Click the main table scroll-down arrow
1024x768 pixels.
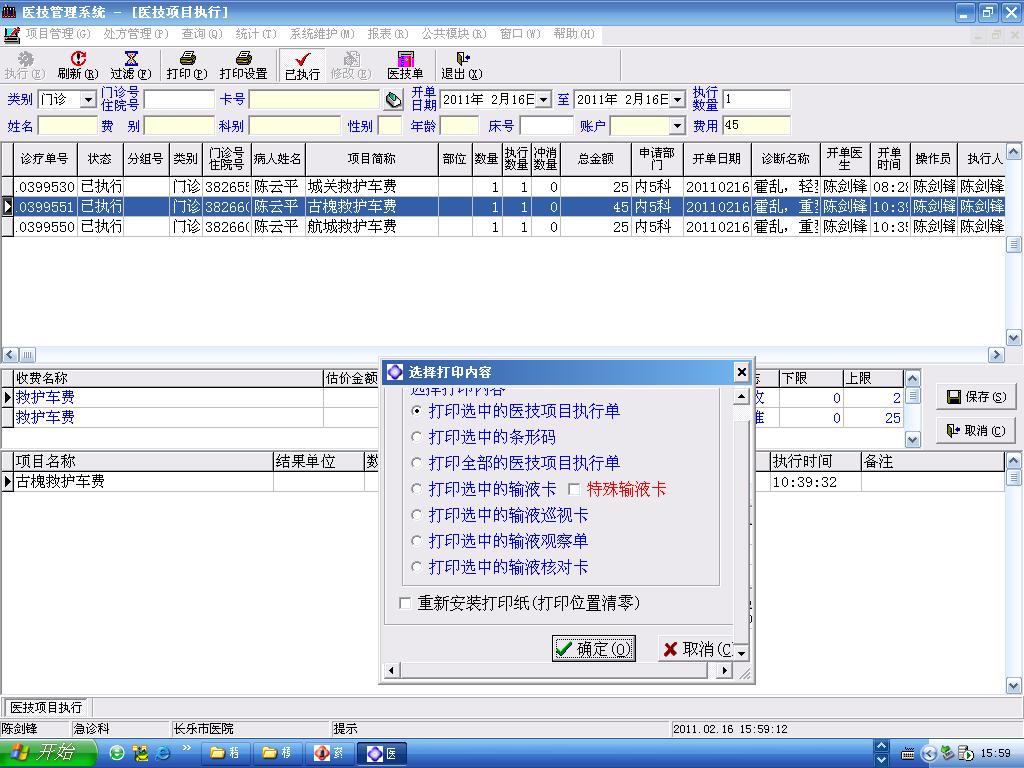pyautogui.click(x=1014, y=338)
